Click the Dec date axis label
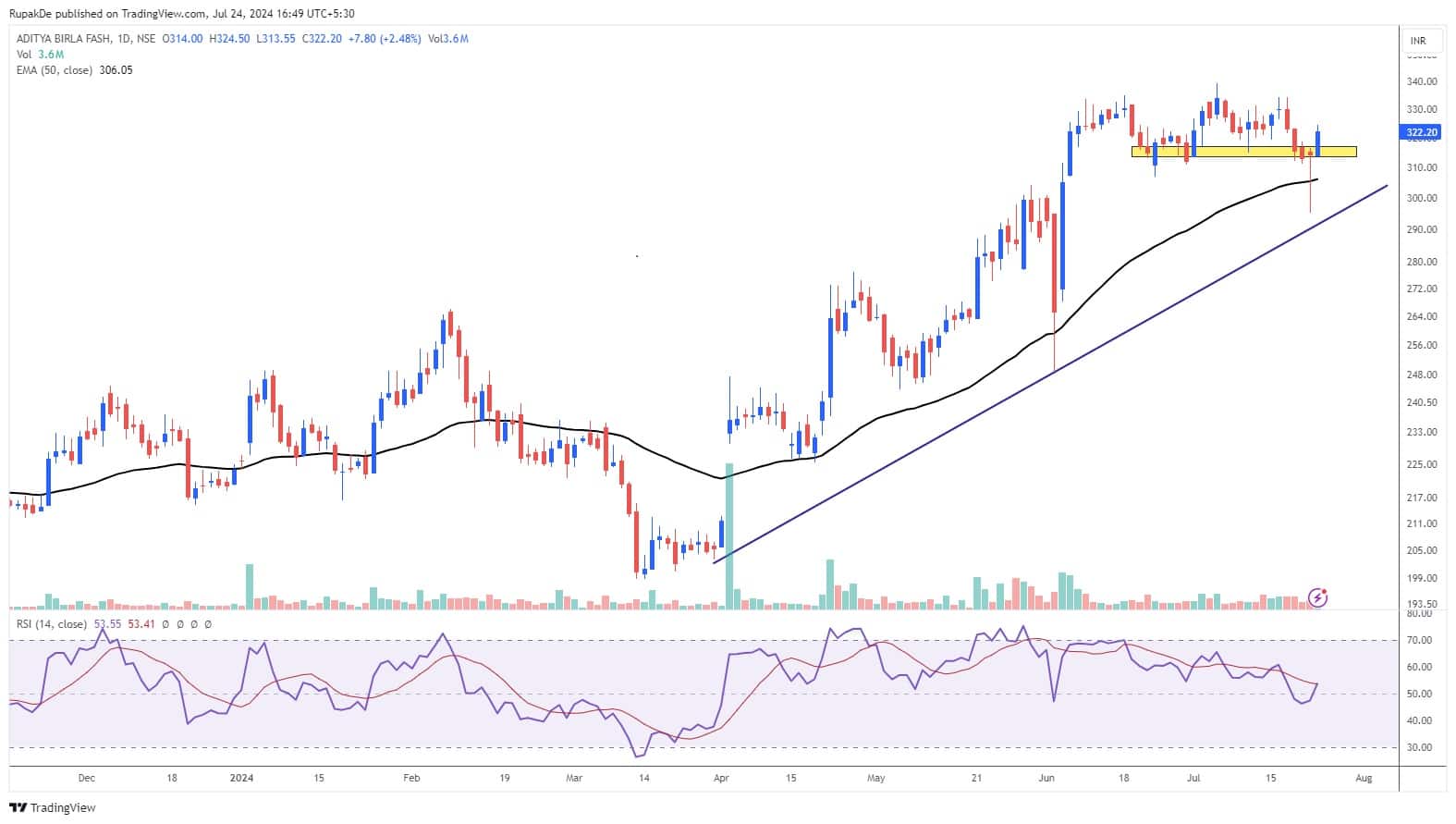 point(87,778)
